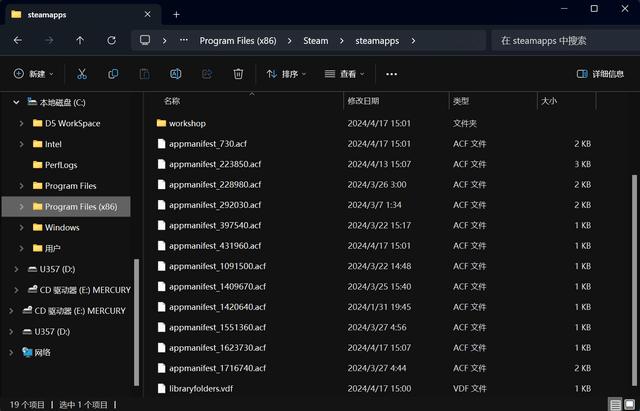The height and width of the screenshot is (411, 640).
Task: Expand the Windows folder node
Action: (x=21, y=227)
